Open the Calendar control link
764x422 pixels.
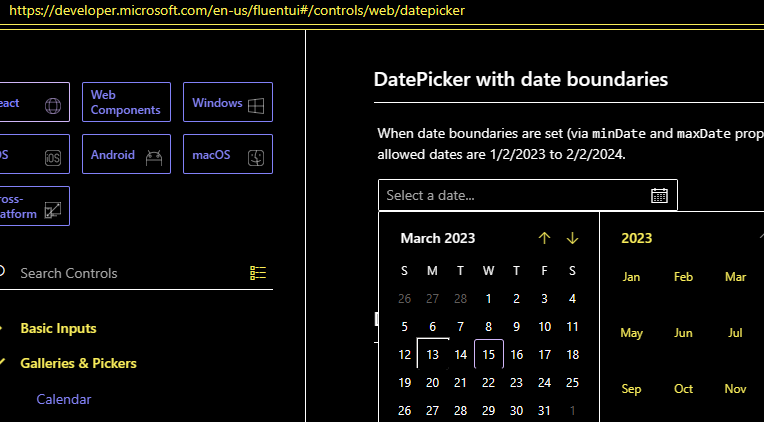pos(64,400)
